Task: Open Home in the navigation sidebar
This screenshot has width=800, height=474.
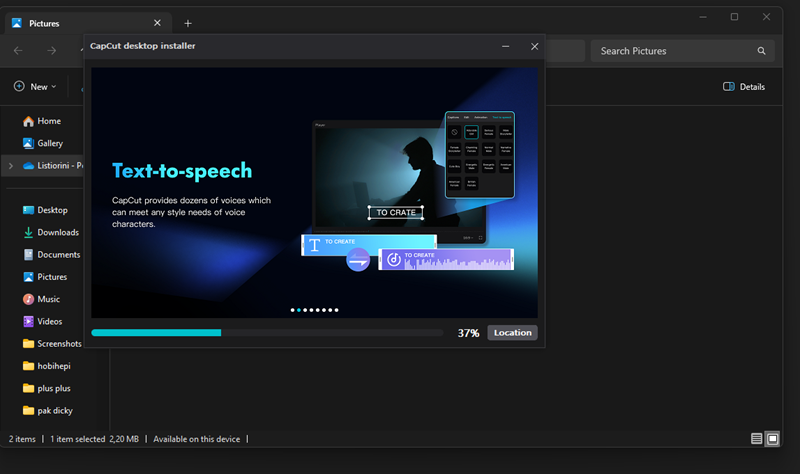Action: pyautogui.click(x=48, y=121)
